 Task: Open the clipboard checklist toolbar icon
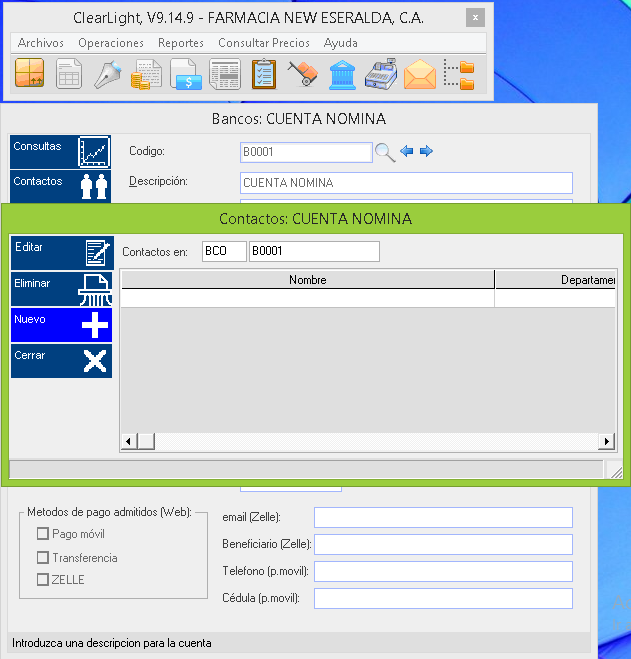[264, 74]
